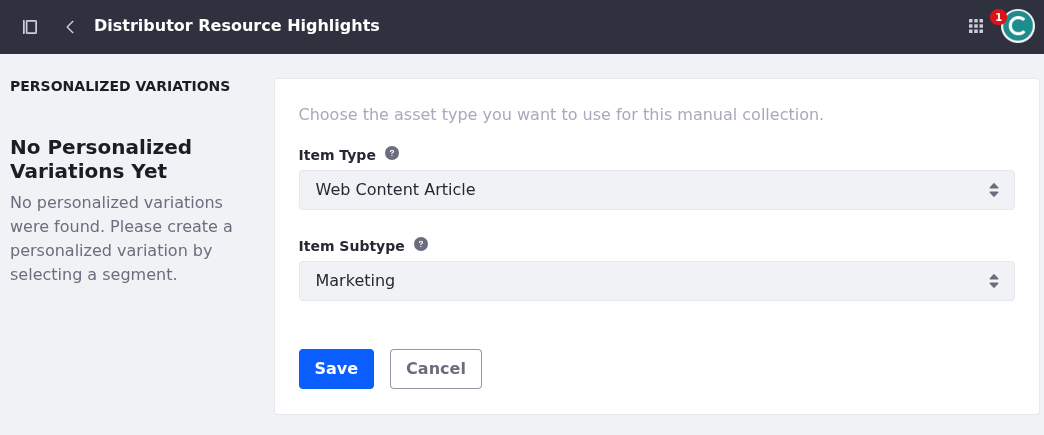Viewport: 1044px width, 435px height.
Task: Click the Item Type selector arrows
Action: click(993, 190)
